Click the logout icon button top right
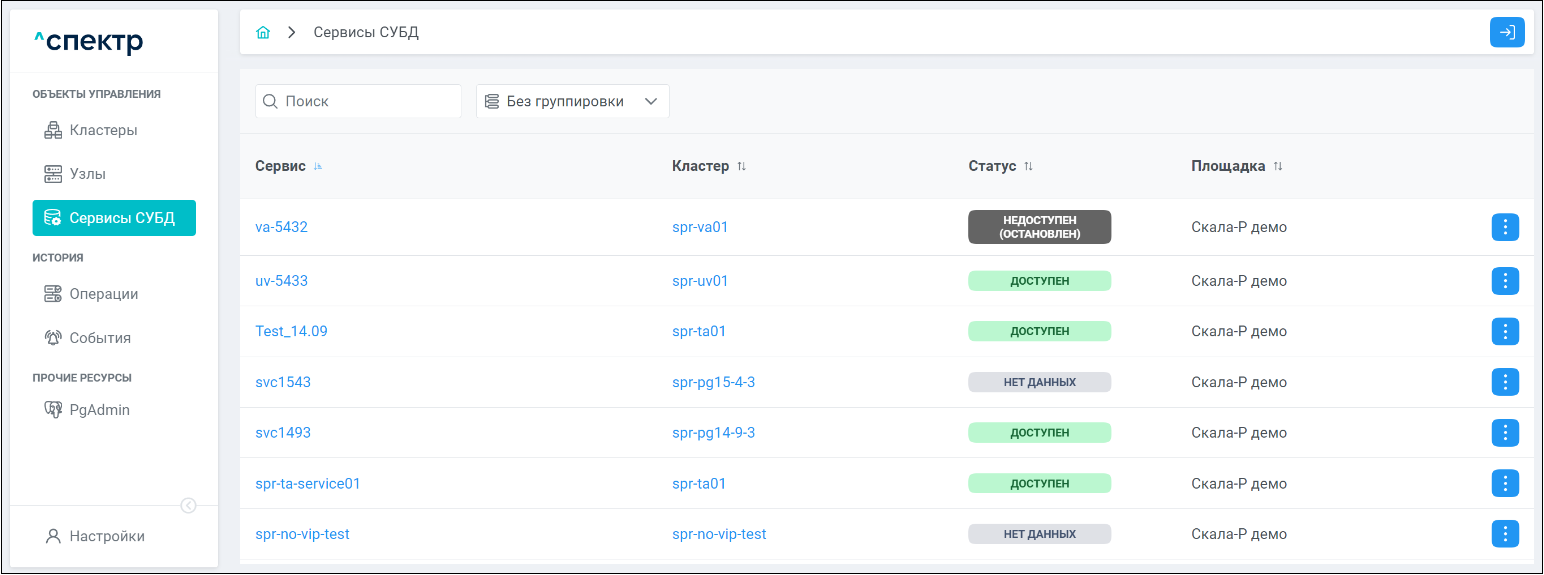1544x575 pixels. 1507,33
